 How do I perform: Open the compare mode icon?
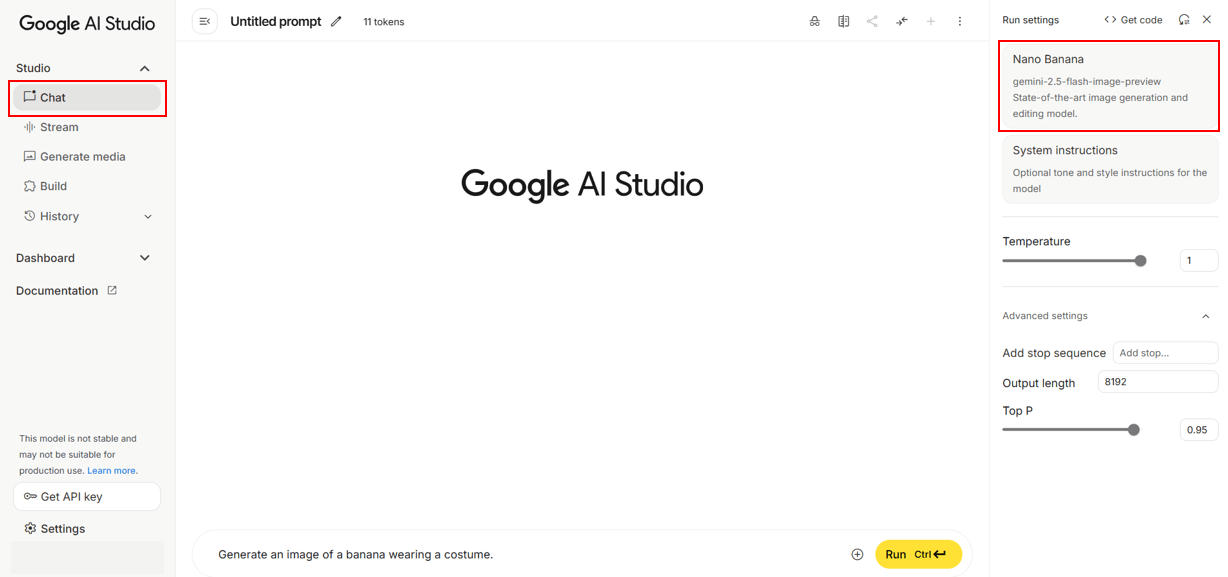[x=844, y=21]
